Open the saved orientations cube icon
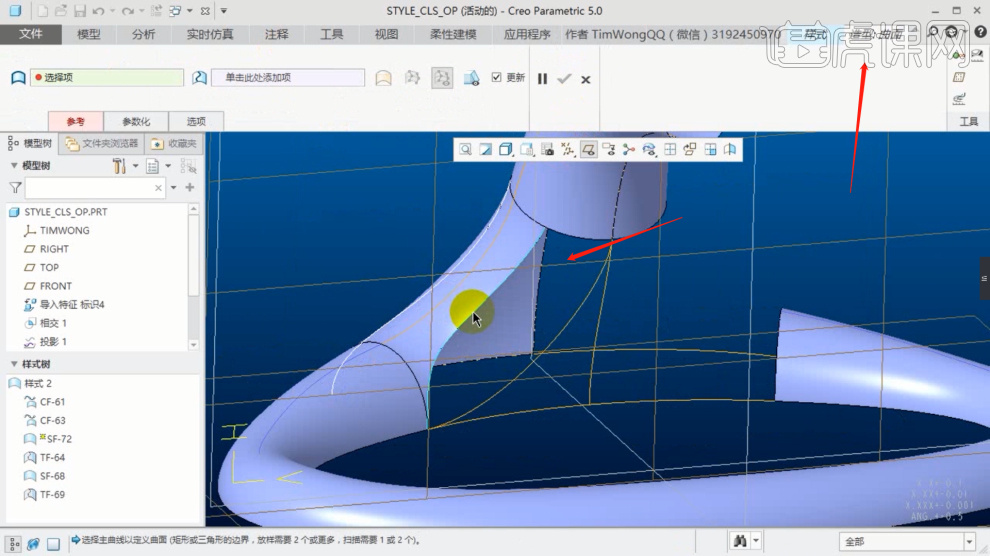The height and width of the screenshot is (556, 990). pos(506,149)
